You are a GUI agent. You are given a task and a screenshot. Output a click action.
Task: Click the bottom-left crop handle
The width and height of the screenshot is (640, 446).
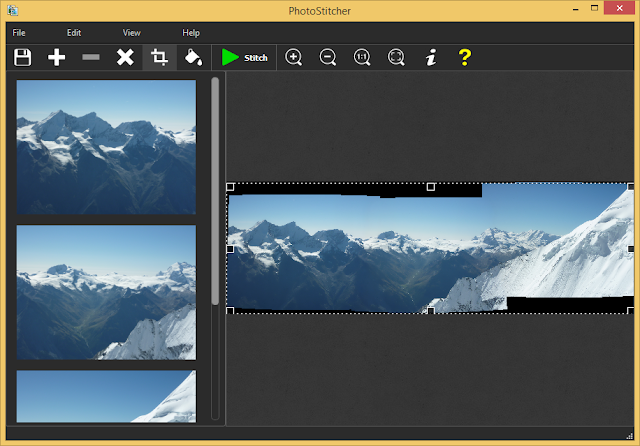coord(230,311)
